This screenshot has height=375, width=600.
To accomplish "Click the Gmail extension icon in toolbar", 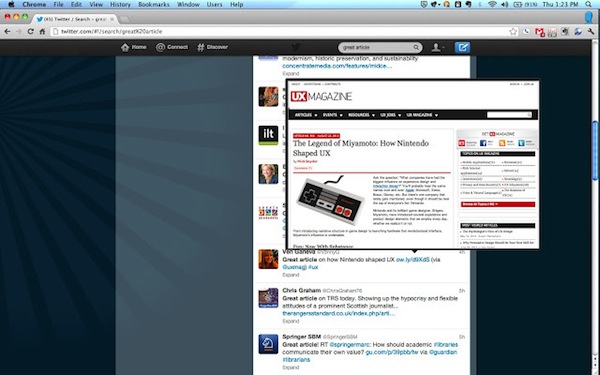I will (540, 32).
